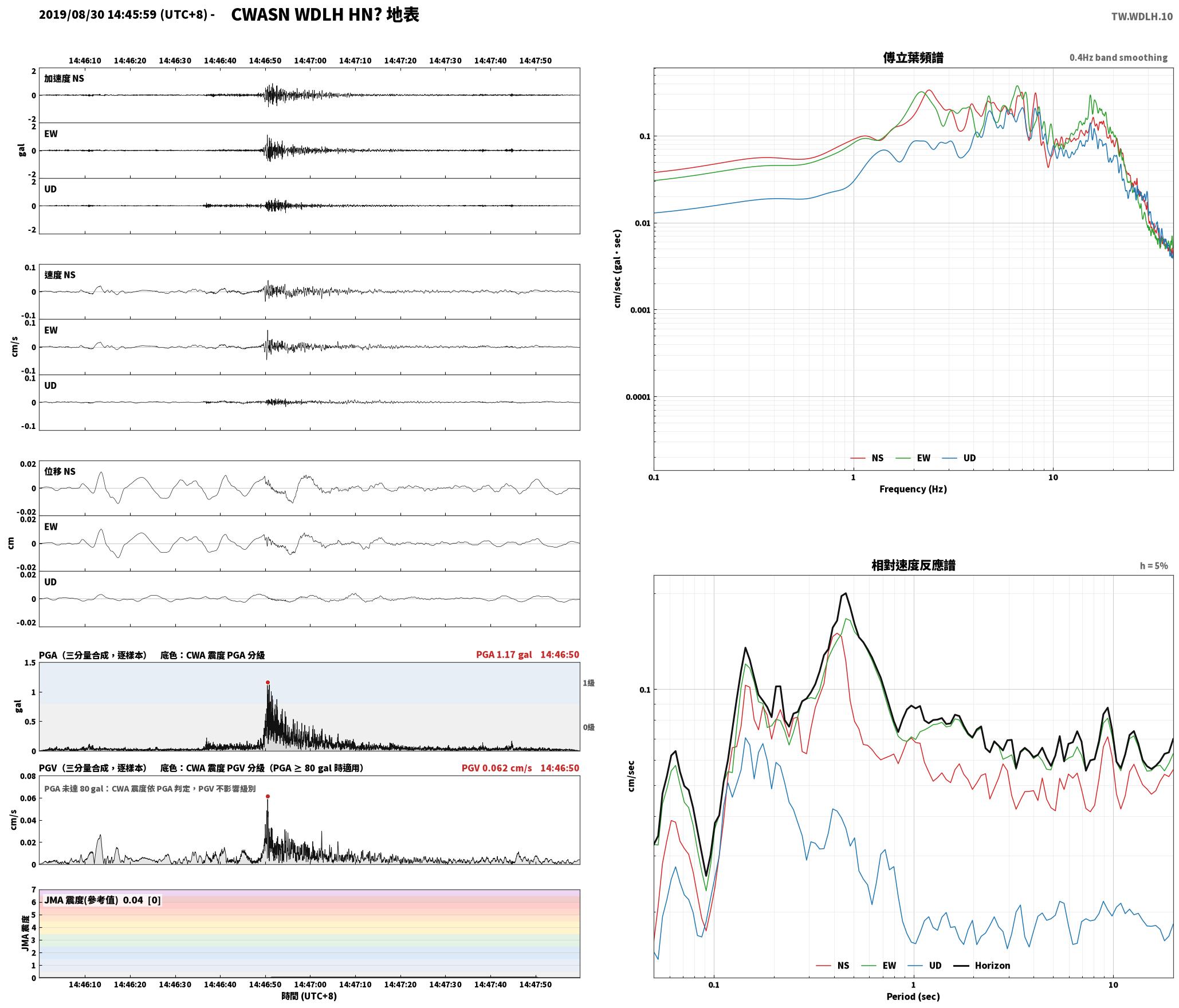Click the 位移 NS trace label
Image resolution: width=1179 pixels, height=1008 pixels.
tap(60, 471)
